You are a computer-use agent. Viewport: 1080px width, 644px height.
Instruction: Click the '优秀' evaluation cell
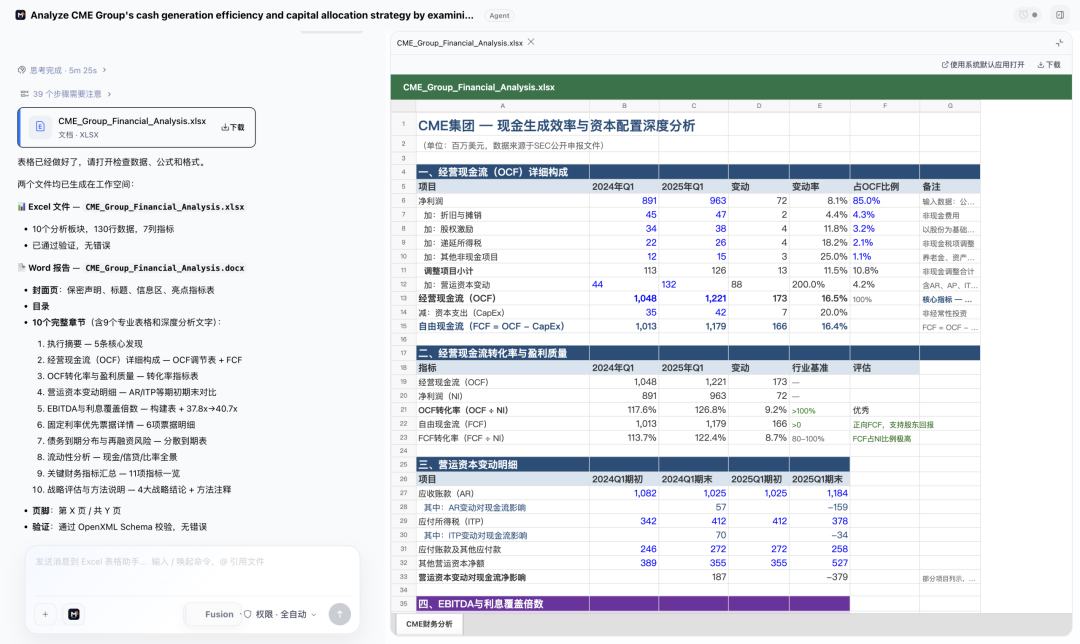(884, 410)
